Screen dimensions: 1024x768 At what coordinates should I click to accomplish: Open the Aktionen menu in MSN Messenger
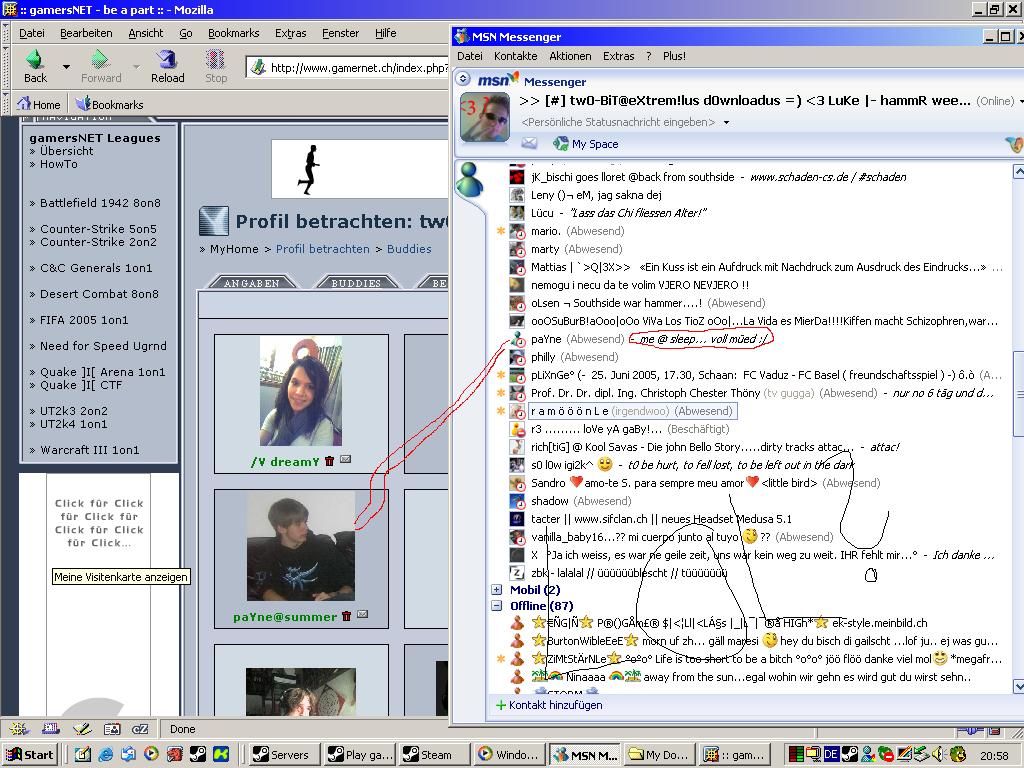click(570, 56)
